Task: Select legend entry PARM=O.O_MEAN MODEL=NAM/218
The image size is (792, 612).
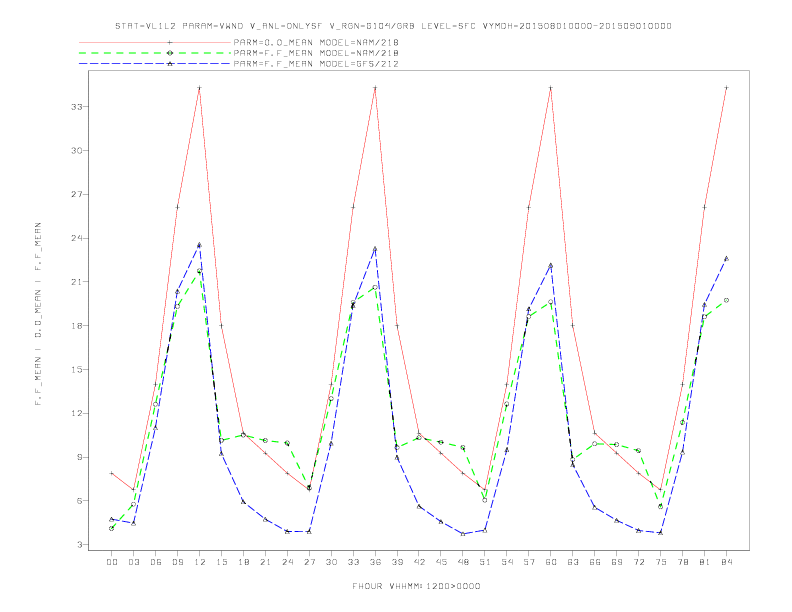Action: point(316,42)
